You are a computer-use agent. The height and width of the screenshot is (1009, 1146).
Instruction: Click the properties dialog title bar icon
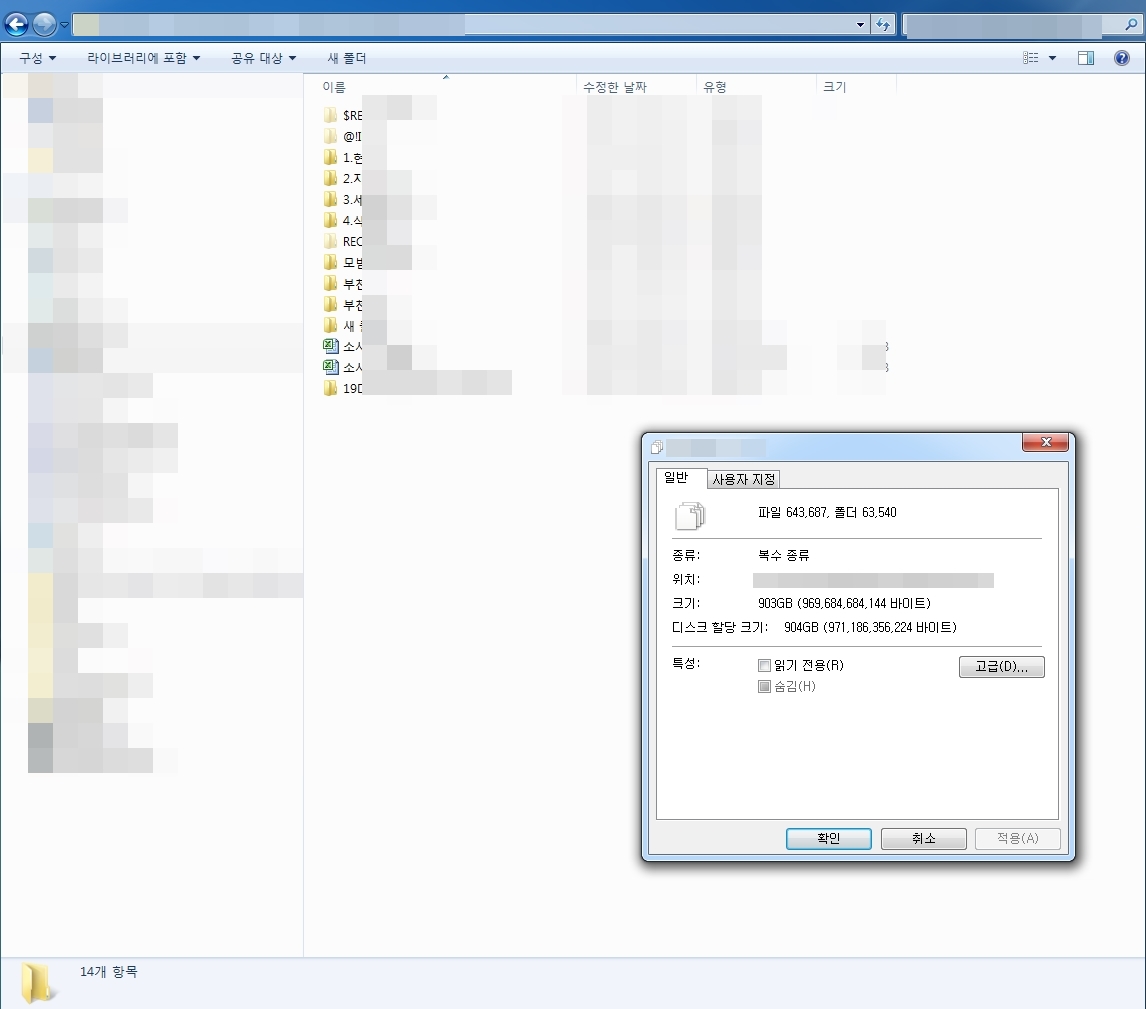point(656,447)
